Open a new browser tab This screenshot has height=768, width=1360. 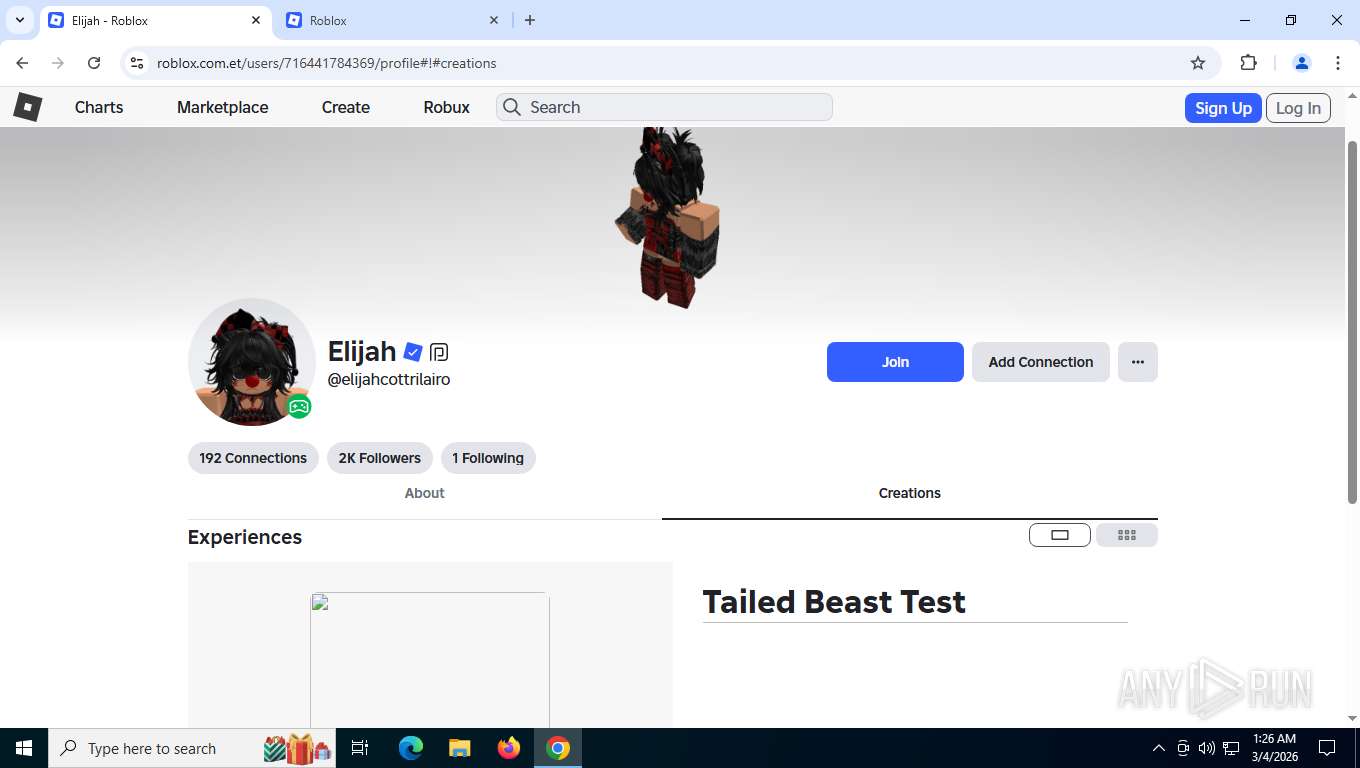pos(530,20)
